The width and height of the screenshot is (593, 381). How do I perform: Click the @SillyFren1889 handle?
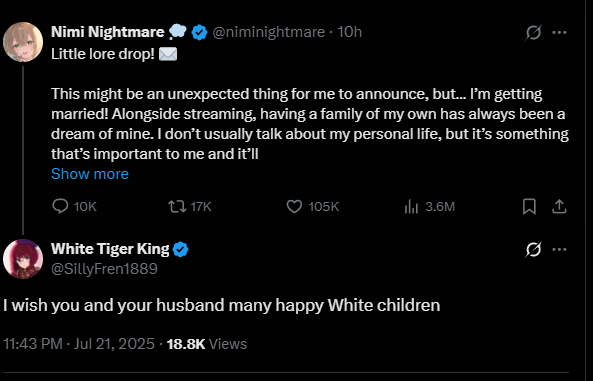click(104, 269)
